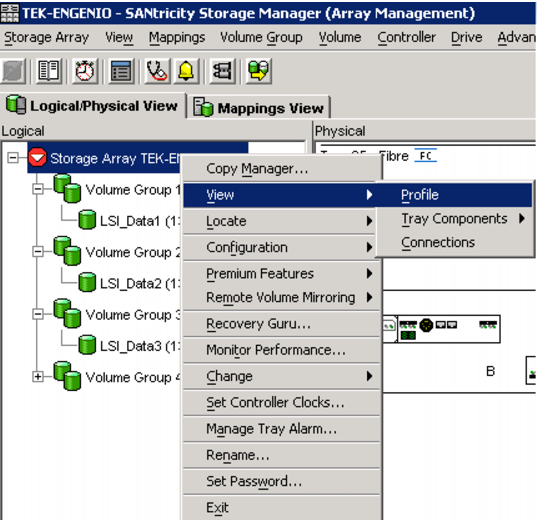Switch to Logical/Physical View tab
The width and height of the screenshot is (539, 520).
click(92, 105)
